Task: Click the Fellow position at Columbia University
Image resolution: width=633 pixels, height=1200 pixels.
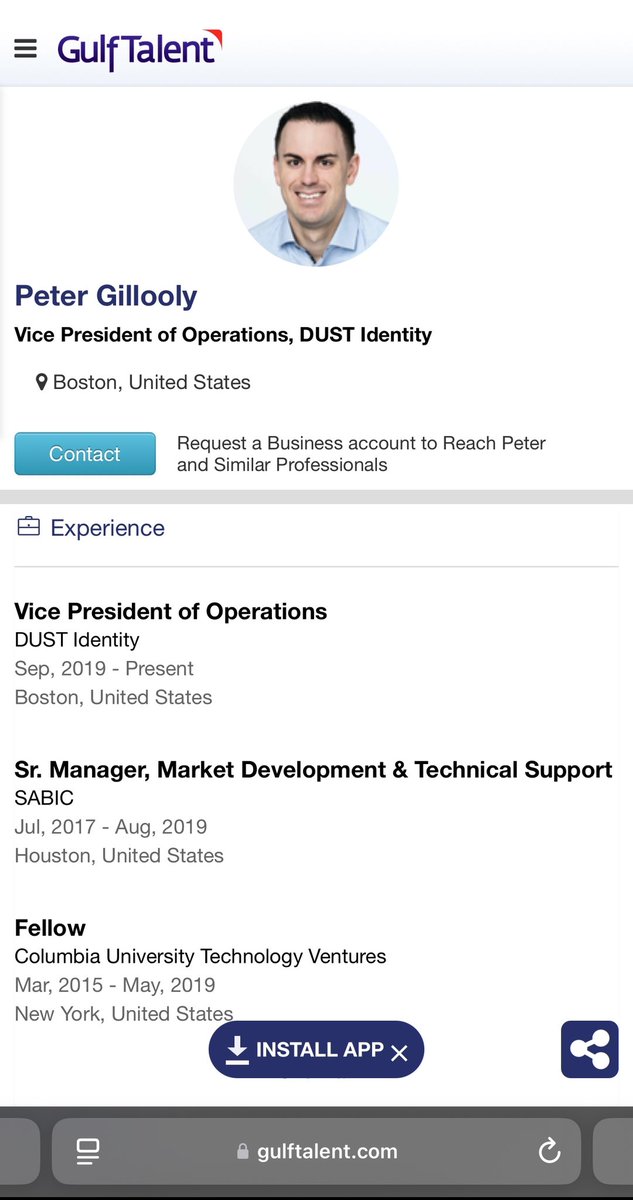Action: tap(50, 928)
